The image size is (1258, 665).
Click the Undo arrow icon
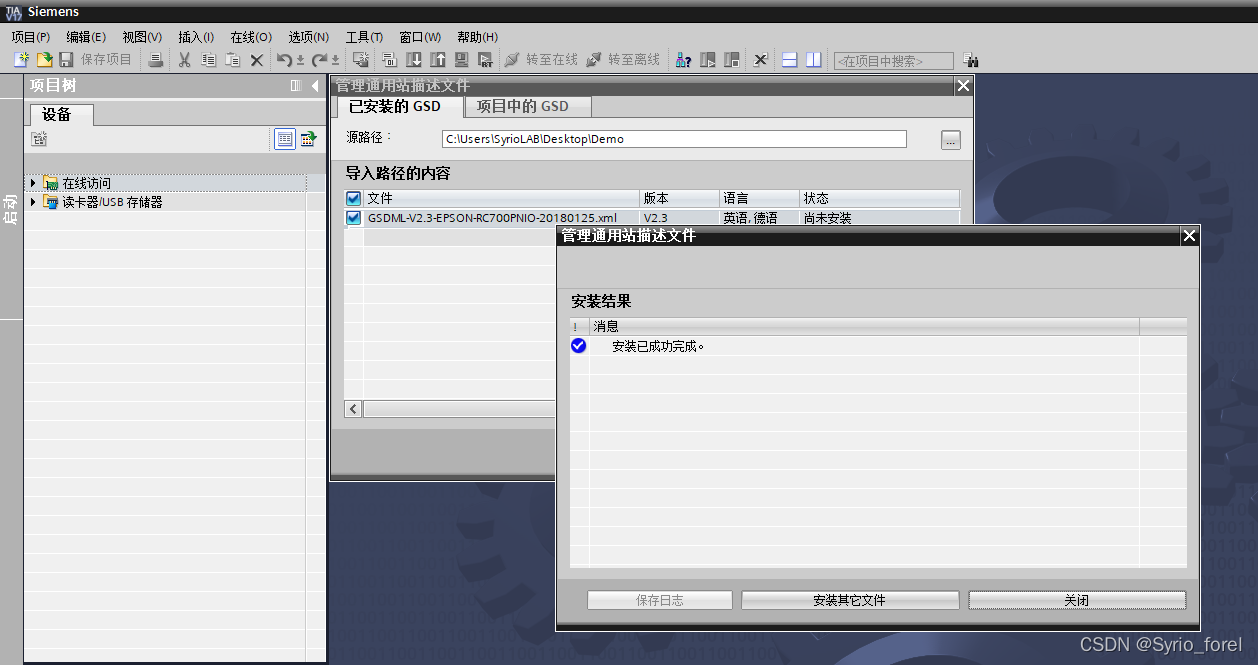[x=284, y=60]
